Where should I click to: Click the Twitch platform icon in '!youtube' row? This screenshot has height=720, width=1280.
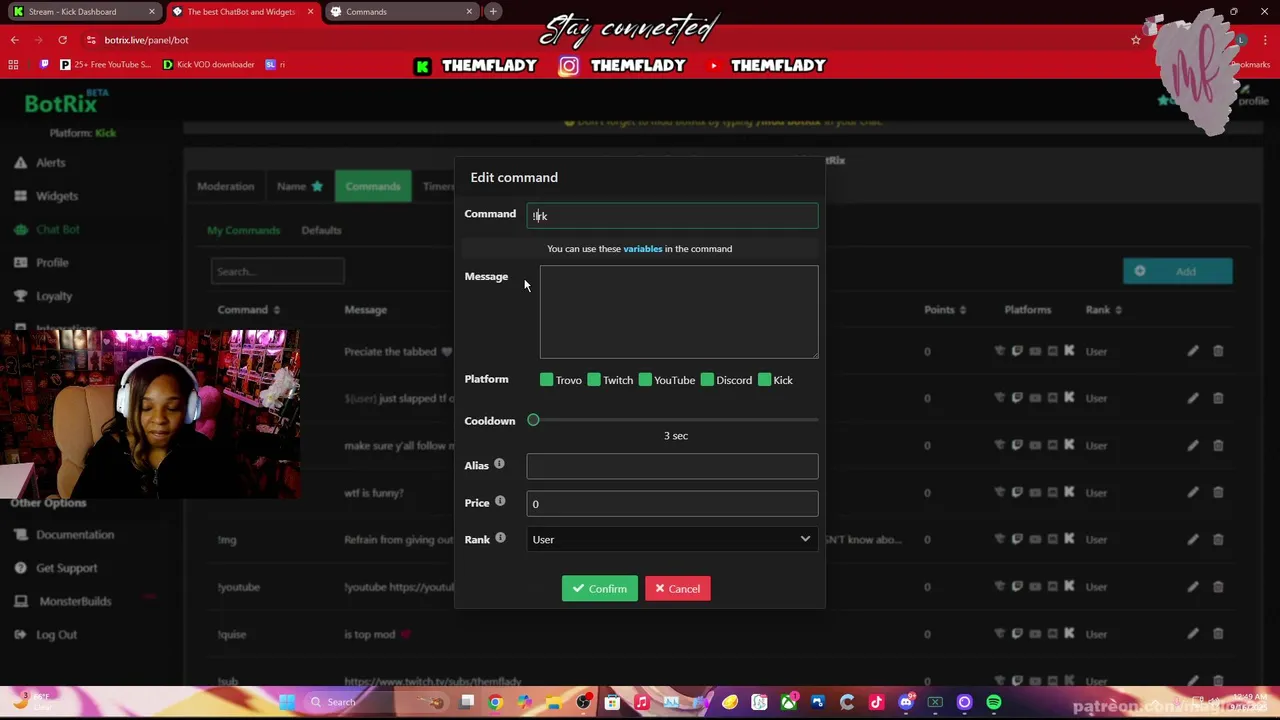coord(1017,587)
